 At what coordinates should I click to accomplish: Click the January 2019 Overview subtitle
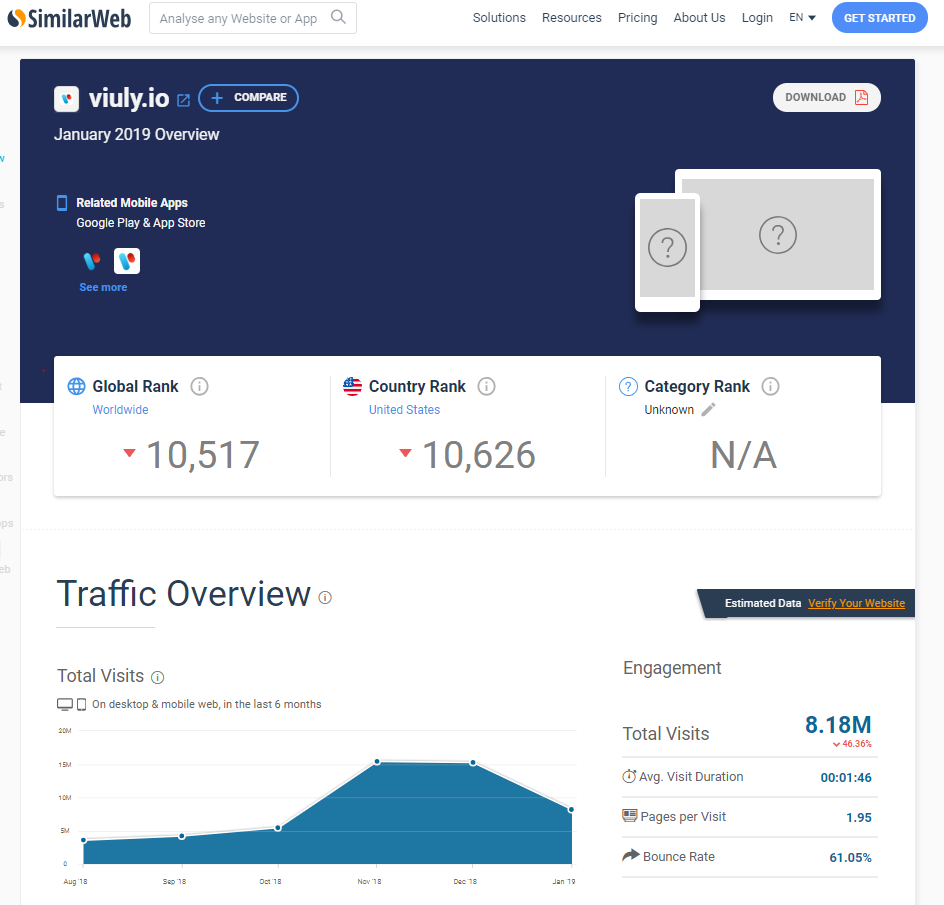(x=137, y=134)
